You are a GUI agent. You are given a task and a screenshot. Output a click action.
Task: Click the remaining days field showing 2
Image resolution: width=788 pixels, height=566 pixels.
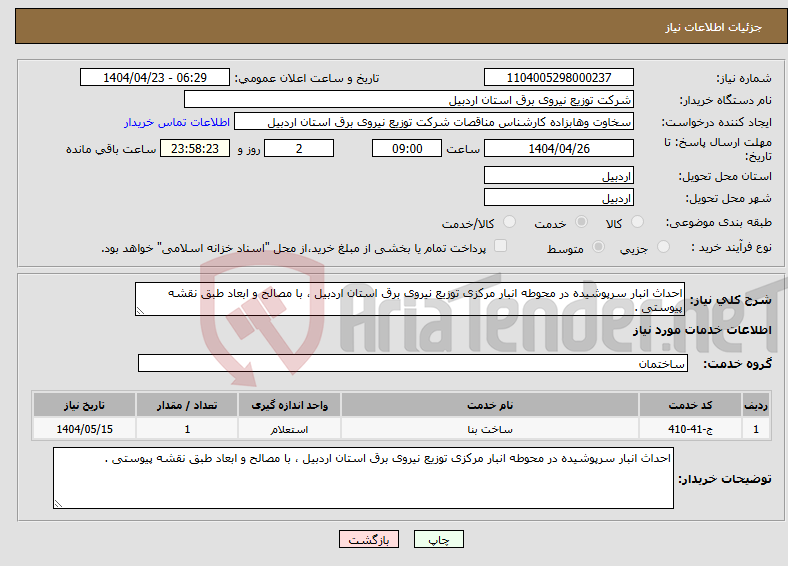pyautogui.click(x=299, y=148)
